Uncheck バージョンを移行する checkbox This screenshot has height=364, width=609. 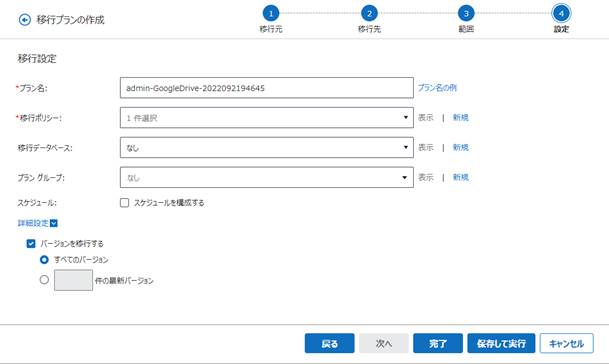[x=31, y=244]
